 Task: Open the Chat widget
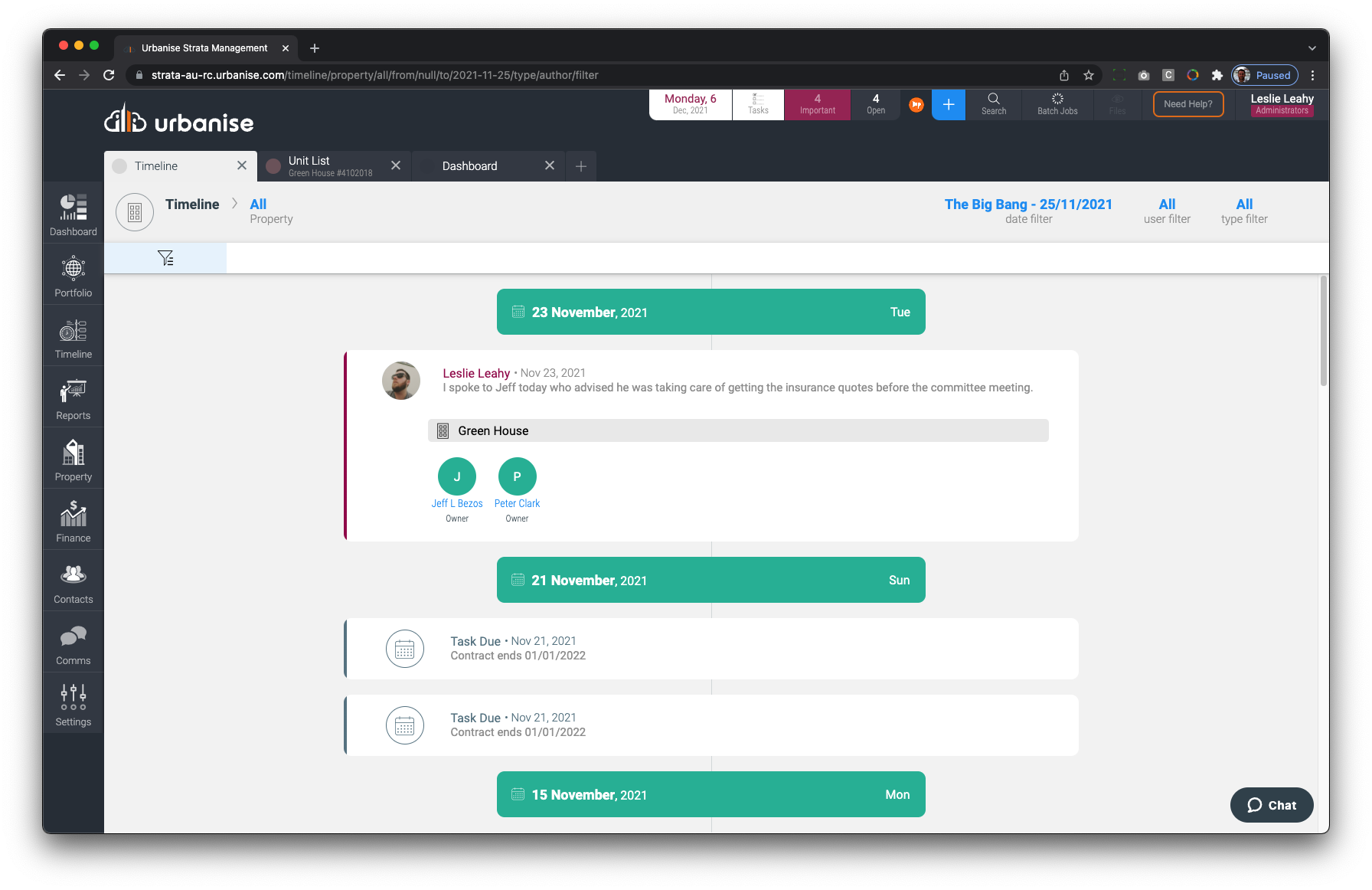coord(1271,805)
